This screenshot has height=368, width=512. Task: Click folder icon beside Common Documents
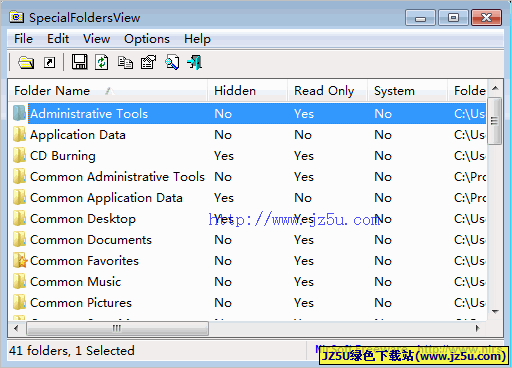pos(19,240)
